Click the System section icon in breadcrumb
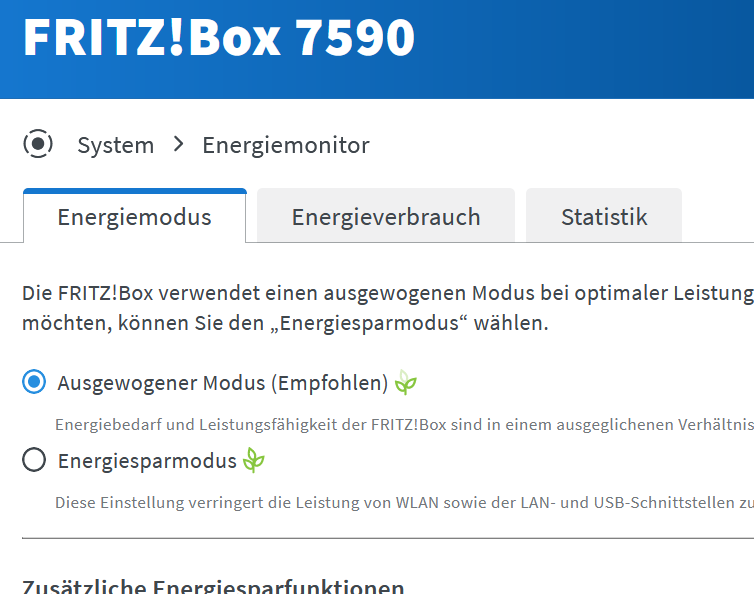Image resolution: width=754 pixels, height=594 pixels. (x=38, y=143)
